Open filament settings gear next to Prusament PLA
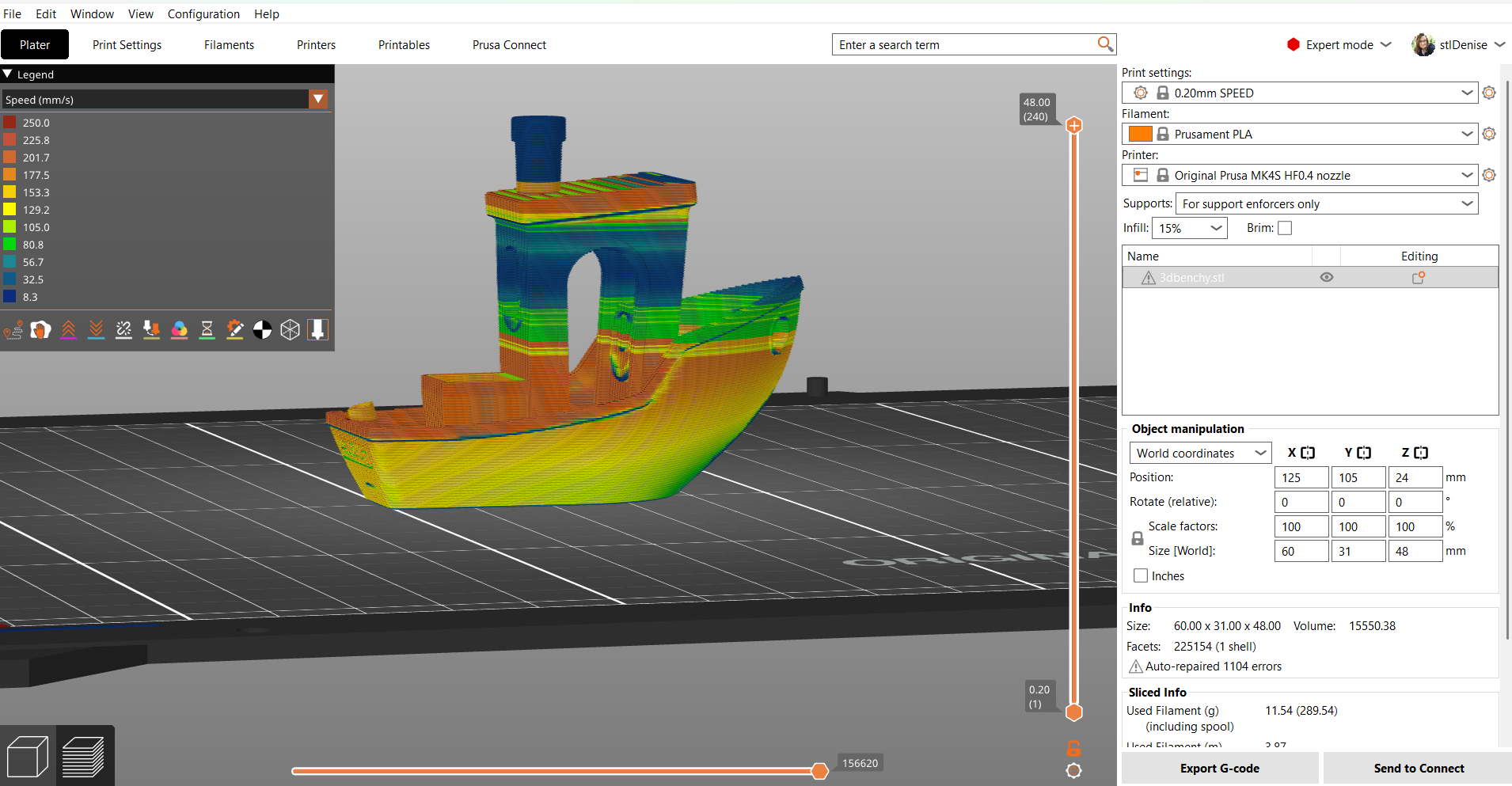The height and width of the screenshot is (786, 1512). click(1489, 134)
